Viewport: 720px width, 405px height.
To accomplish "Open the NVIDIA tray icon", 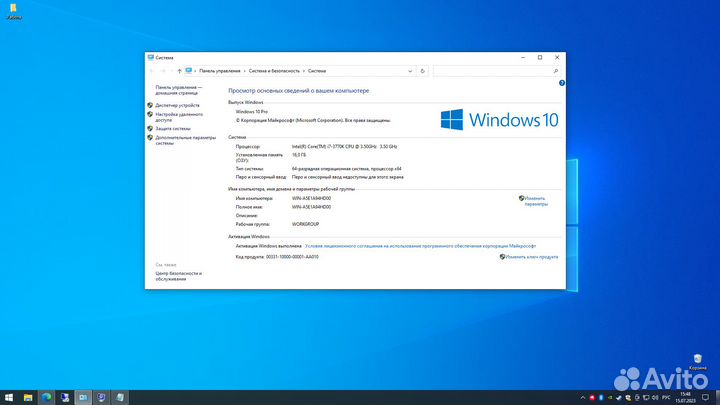I will pos(610,398).
